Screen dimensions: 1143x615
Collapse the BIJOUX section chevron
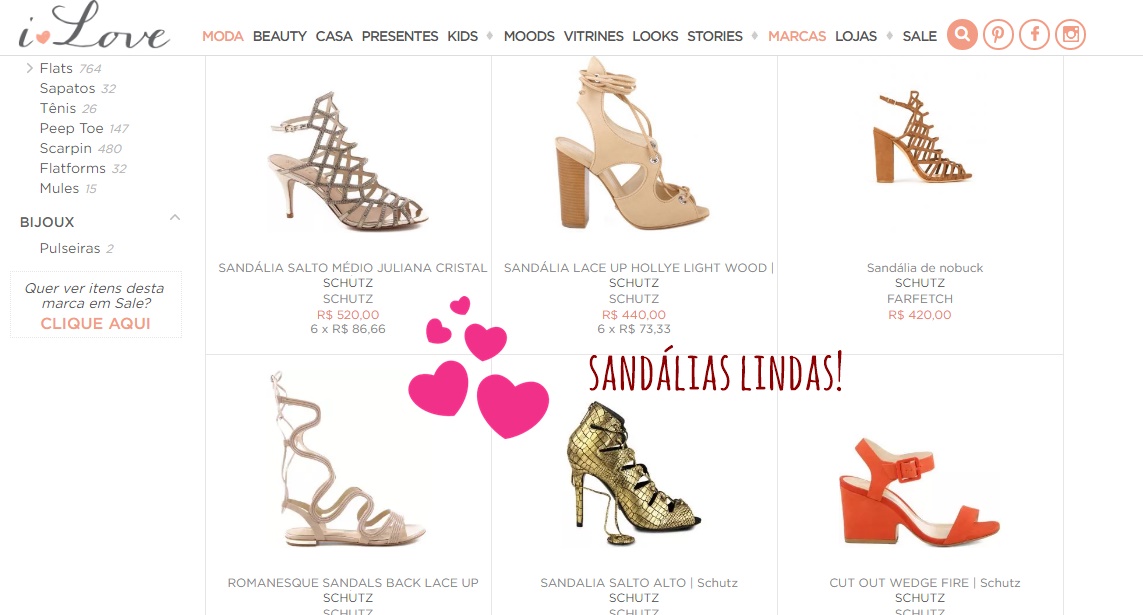click(x=175, y=217)
